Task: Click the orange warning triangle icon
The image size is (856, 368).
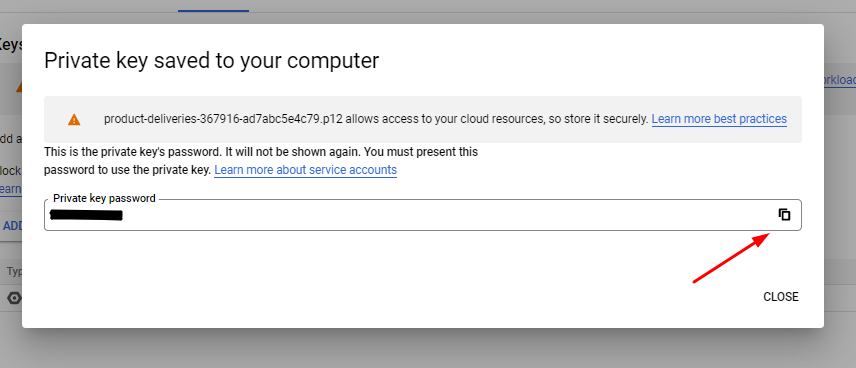Action: (74, 120)
